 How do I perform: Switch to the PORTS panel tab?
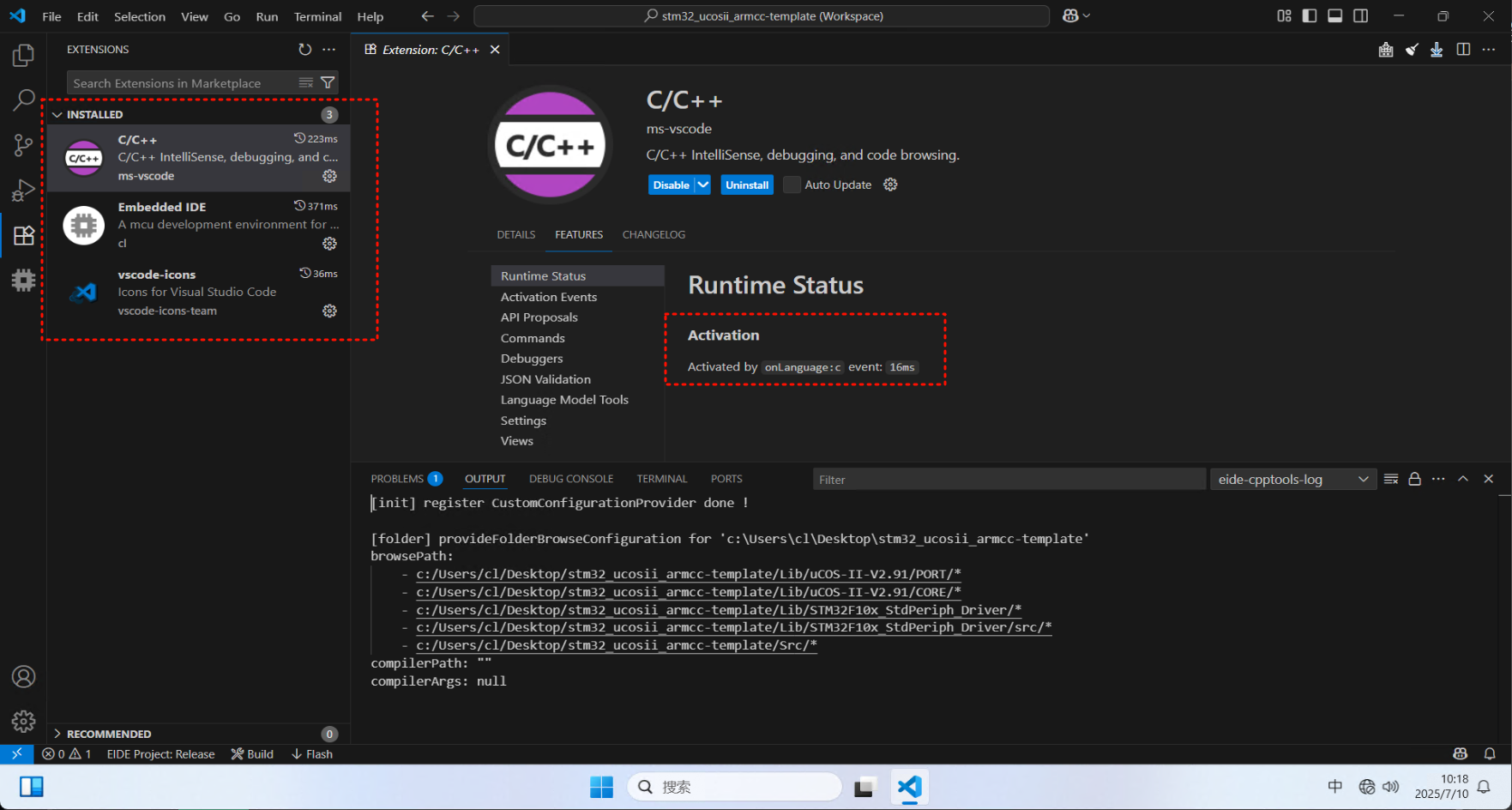click(726, 479)
